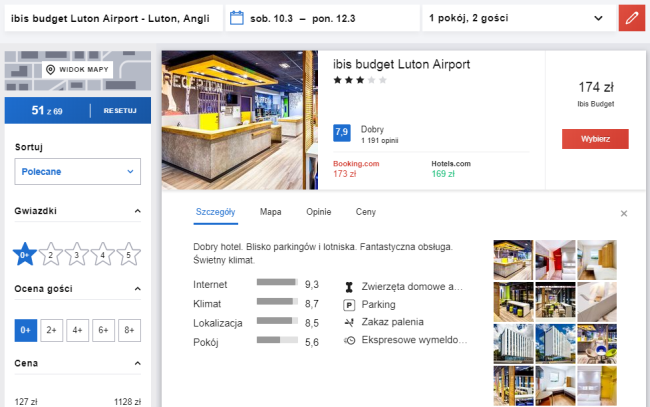Open the rooms and guests dropdown
The image size is (650, 407).
click(519, 18)
